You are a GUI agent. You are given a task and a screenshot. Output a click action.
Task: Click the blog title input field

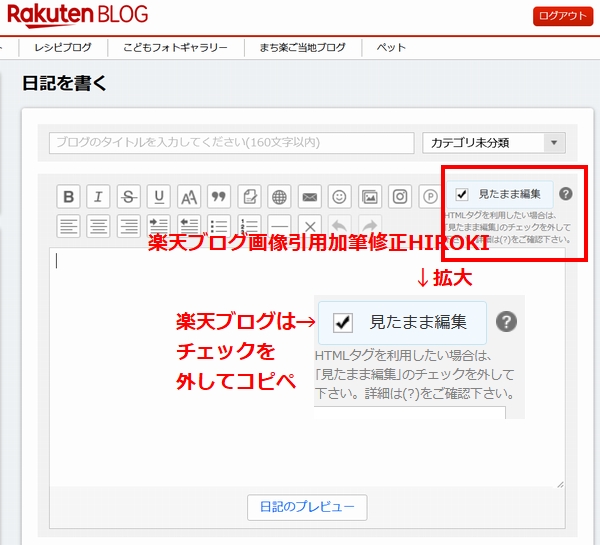pos(232,143)
